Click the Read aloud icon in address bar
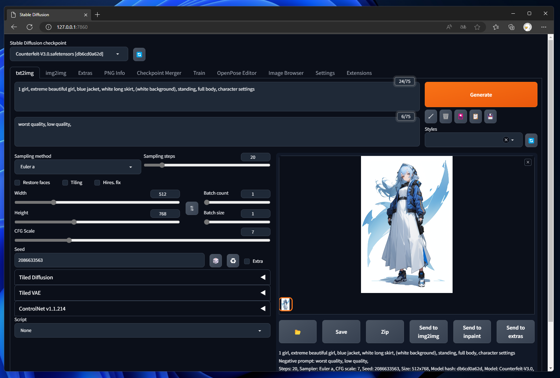This screenshot has width=560, height=378. pos(449,27)
